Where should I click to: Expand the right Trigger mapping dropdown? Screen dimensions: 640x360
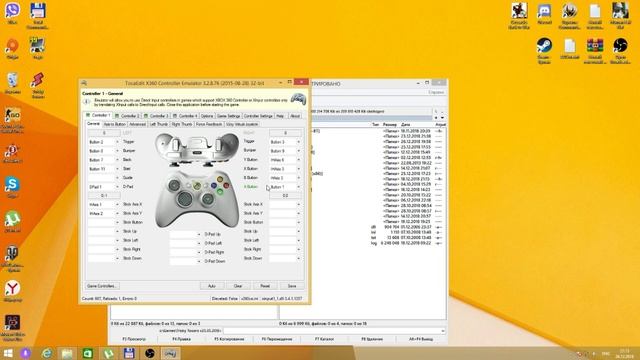299,142
